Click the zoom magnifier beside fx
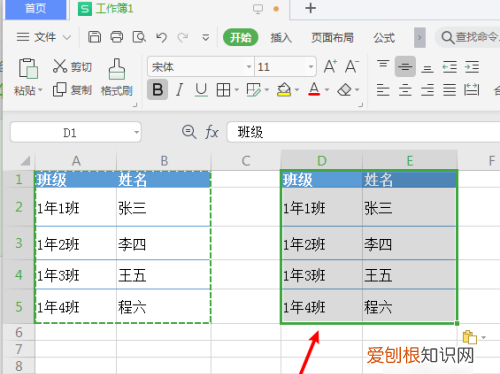 (189, 132)
